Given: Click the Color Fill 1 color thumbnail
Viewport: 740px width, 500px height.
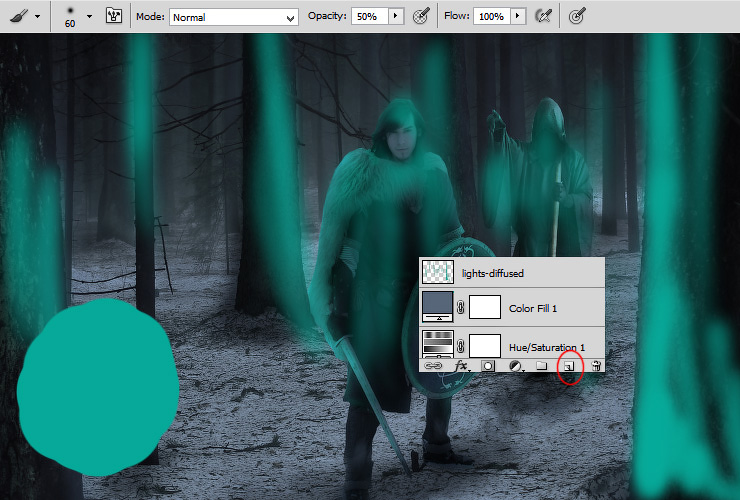Looking at the screenshot, I should pos(437,307).
